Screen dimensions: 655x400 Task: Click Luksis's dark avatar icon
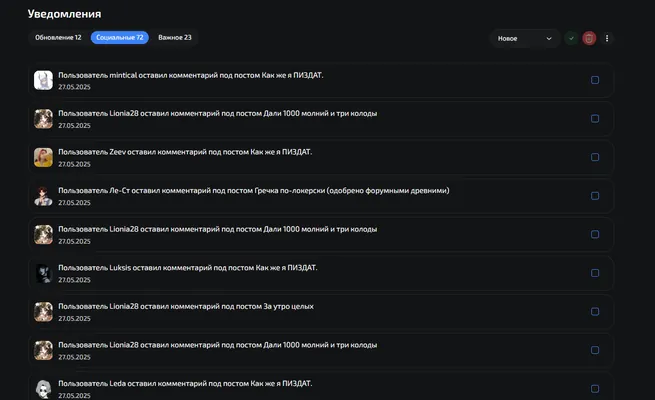(x=43, y=273)
